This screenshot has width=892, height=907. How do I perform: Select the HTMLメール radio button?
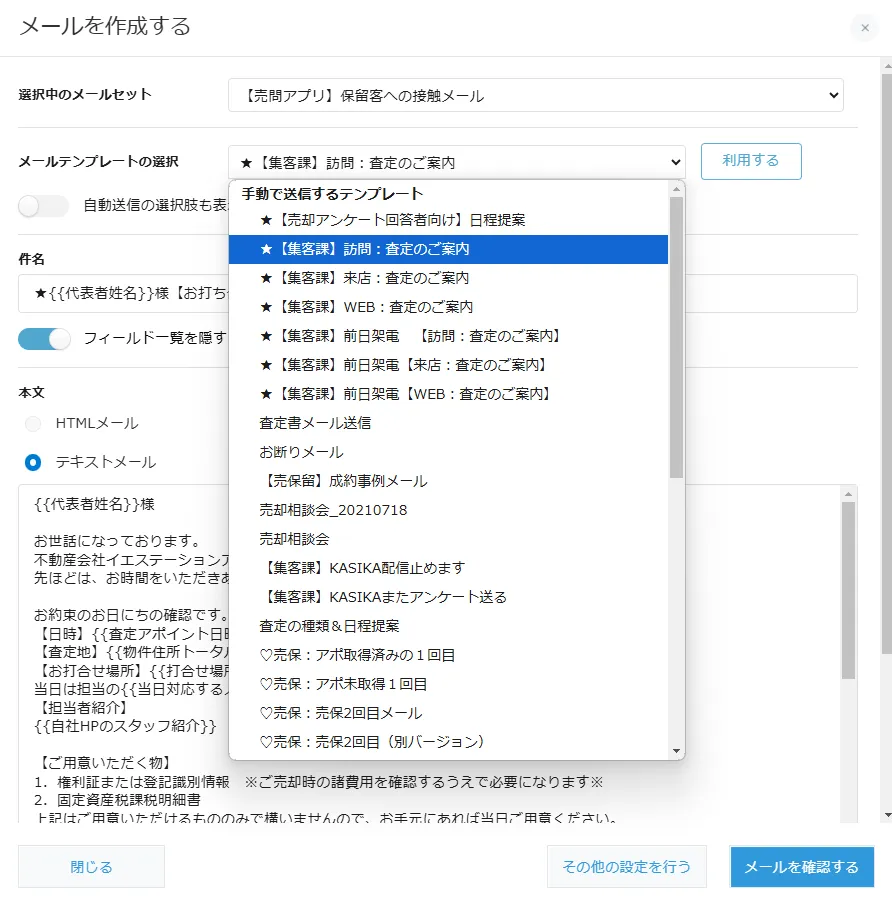pyautogui.click(x=34, y=423)
